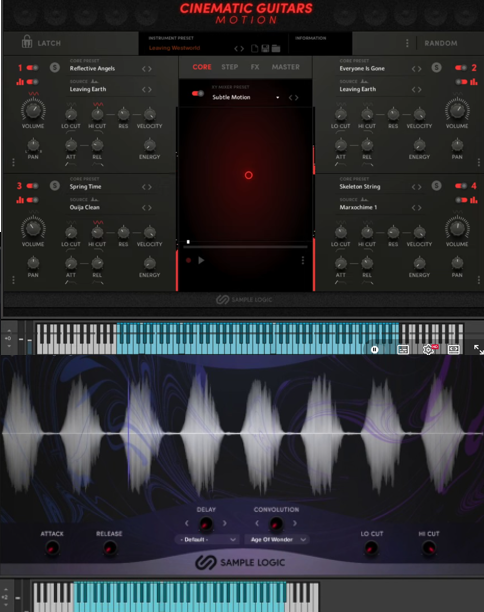Click core 1 volume LFO wave icon

click(33, 94)
